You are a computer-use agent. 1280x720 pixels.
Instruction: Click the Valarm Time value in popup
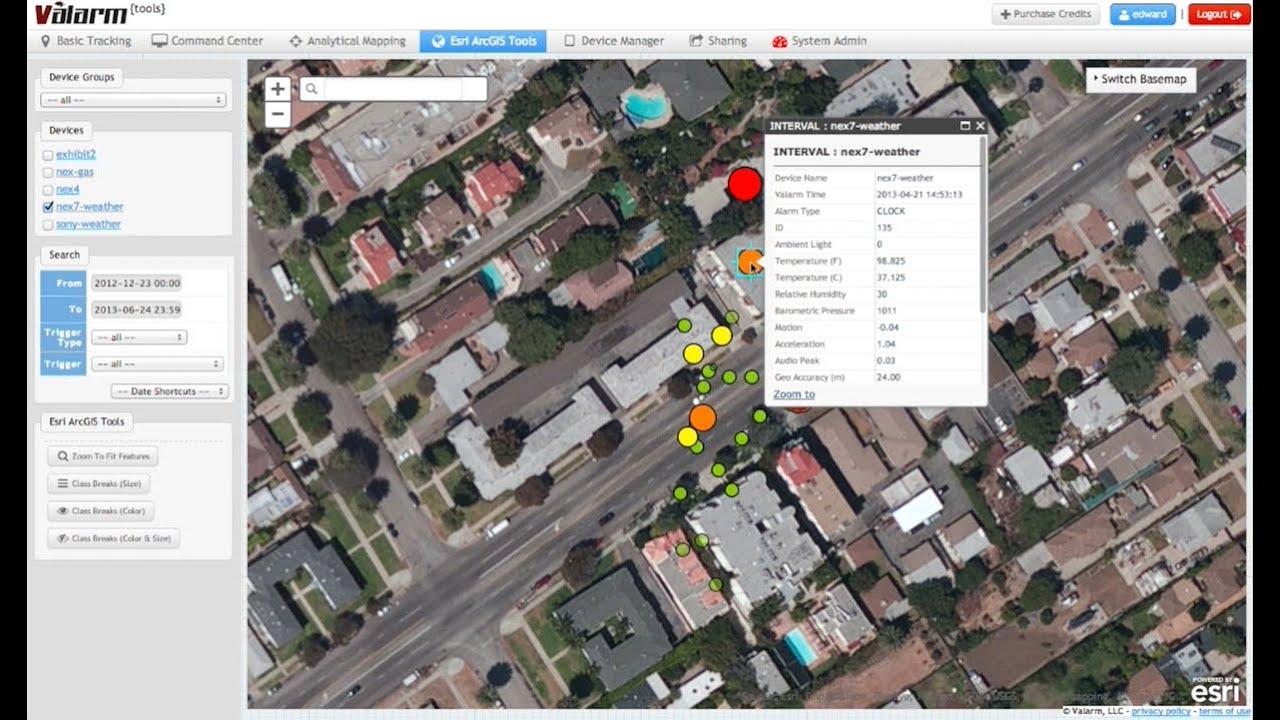click(x=919, y=194)
